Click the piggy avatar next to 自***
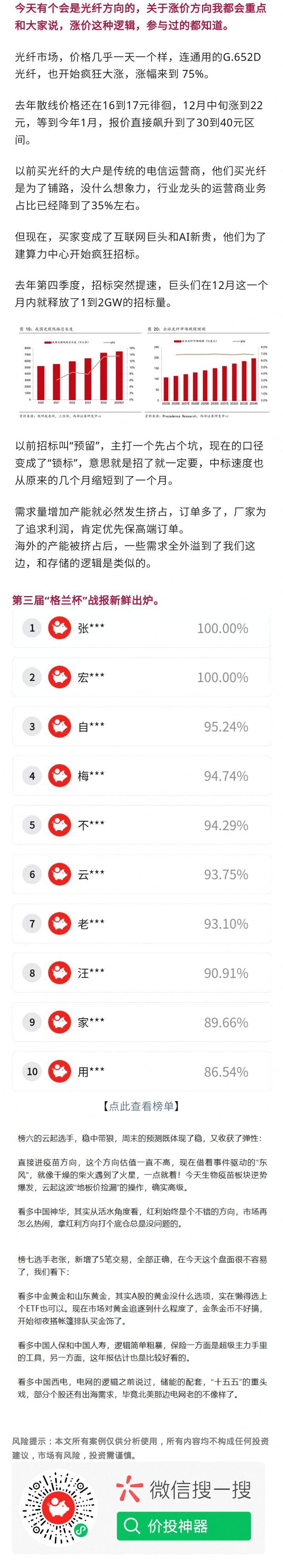The image size is (283, 1568). coord(60,726)
